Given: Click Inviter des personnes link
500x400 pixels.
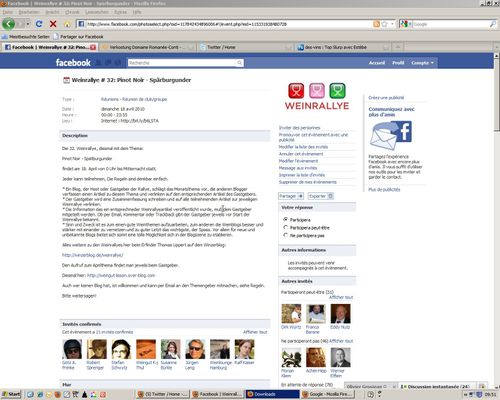Looking at the screenshot, I should [x=299, y=128].
